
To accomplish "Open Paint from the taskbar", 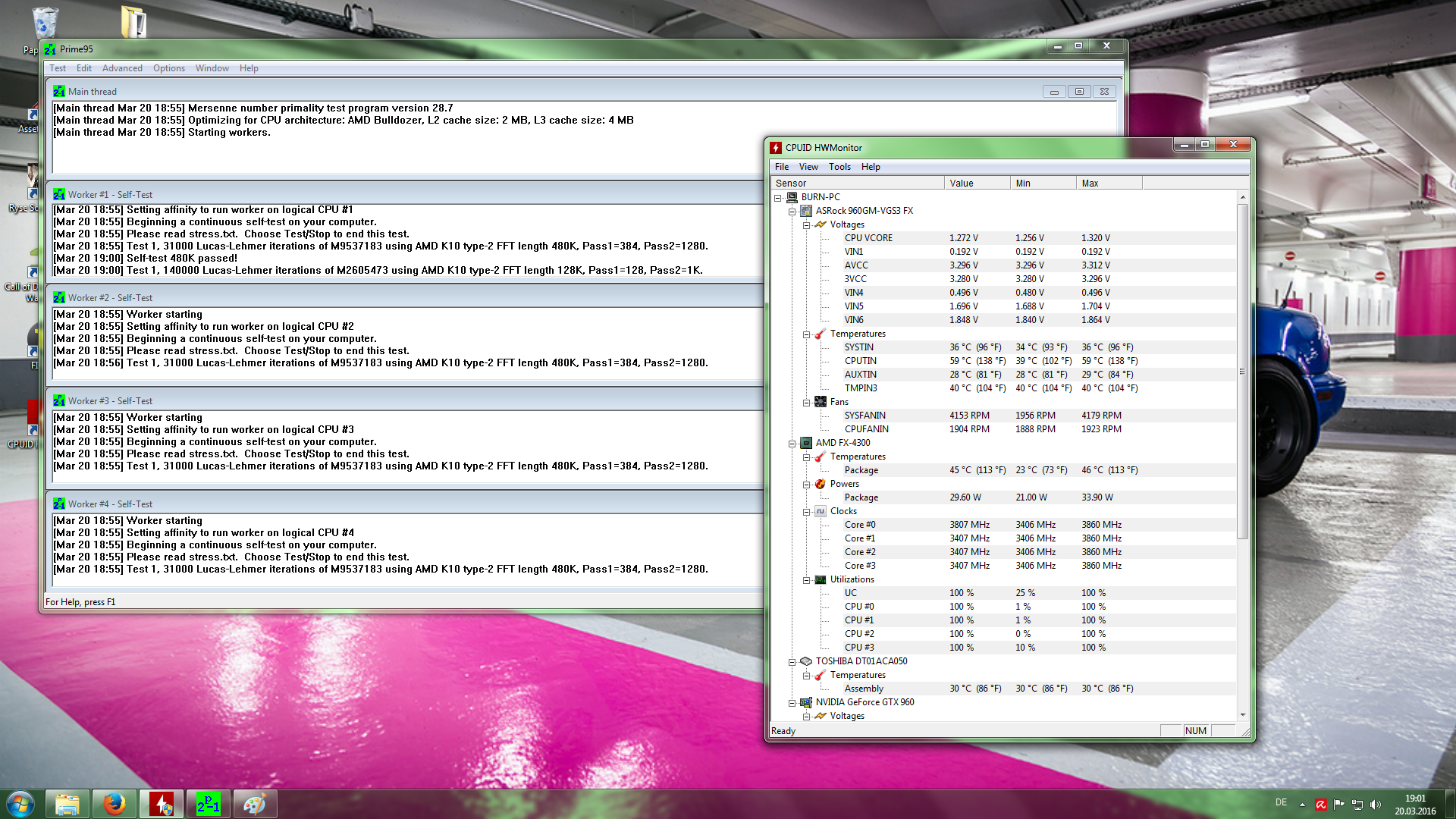I will point(255,804).
